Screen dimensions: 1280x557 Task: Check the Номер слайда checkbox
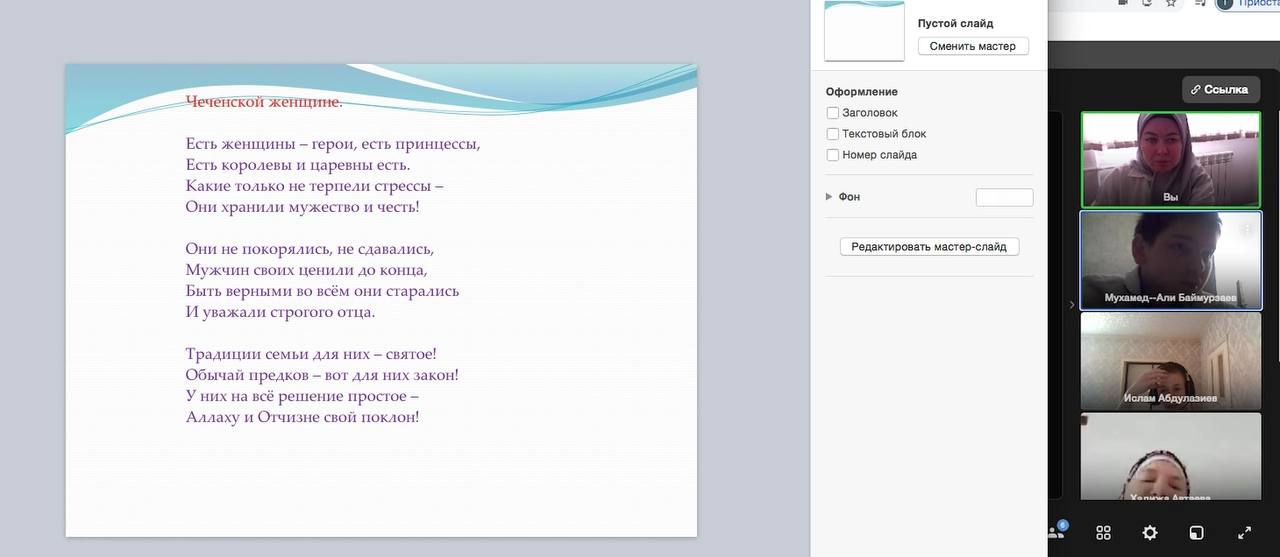tap(833, 155)
